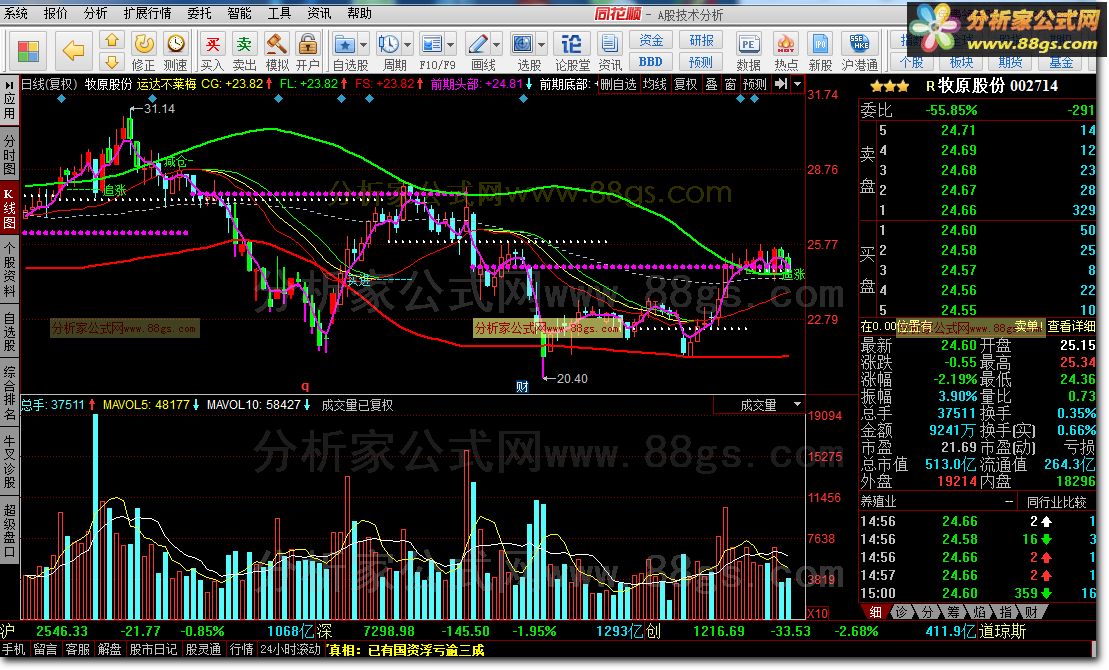Open the 资讯 menu
The width and height of the screenshot is (1109, 670).
[x=318, y=13]
